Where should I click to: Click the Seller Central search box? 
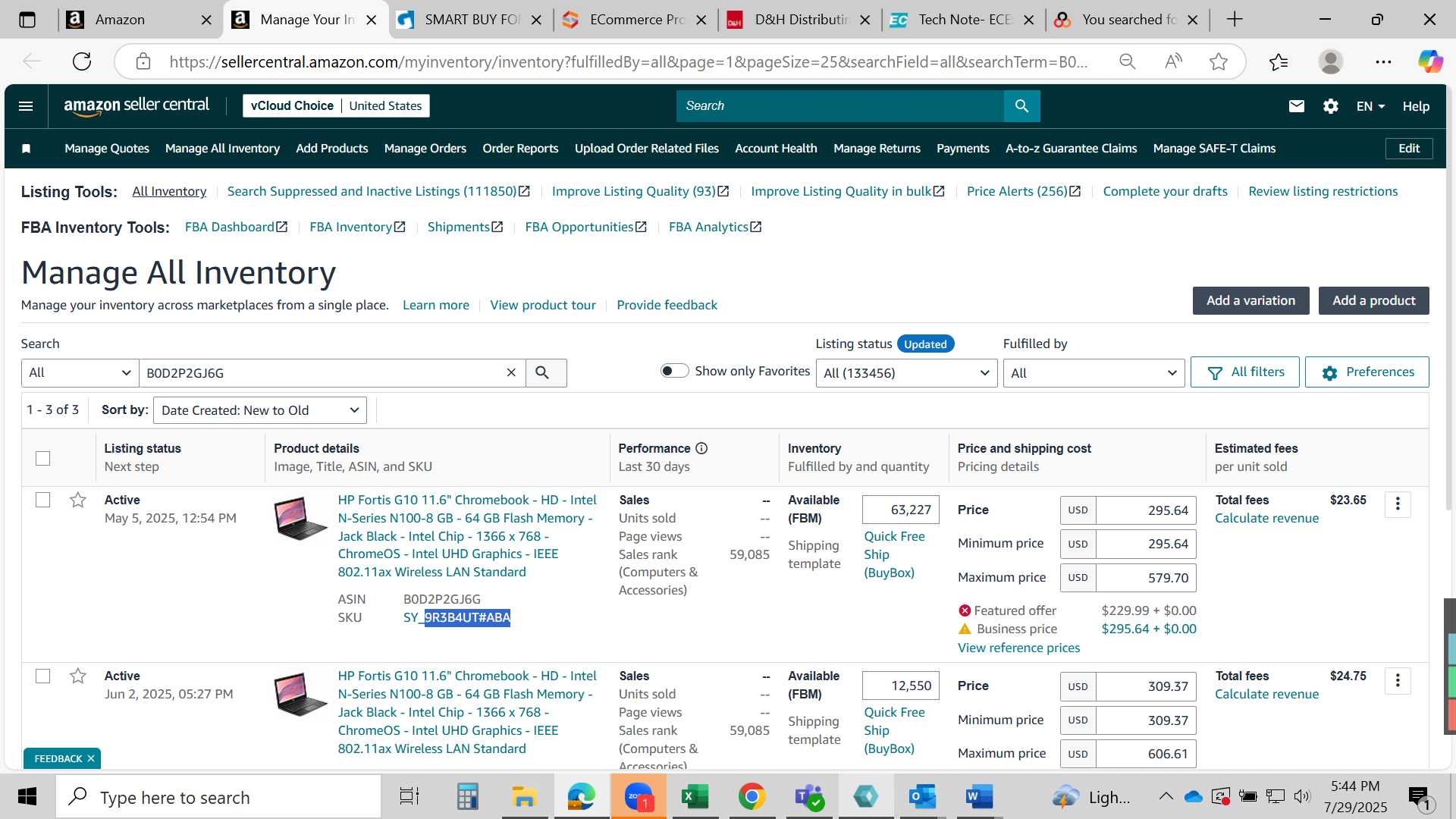point(839,106)
